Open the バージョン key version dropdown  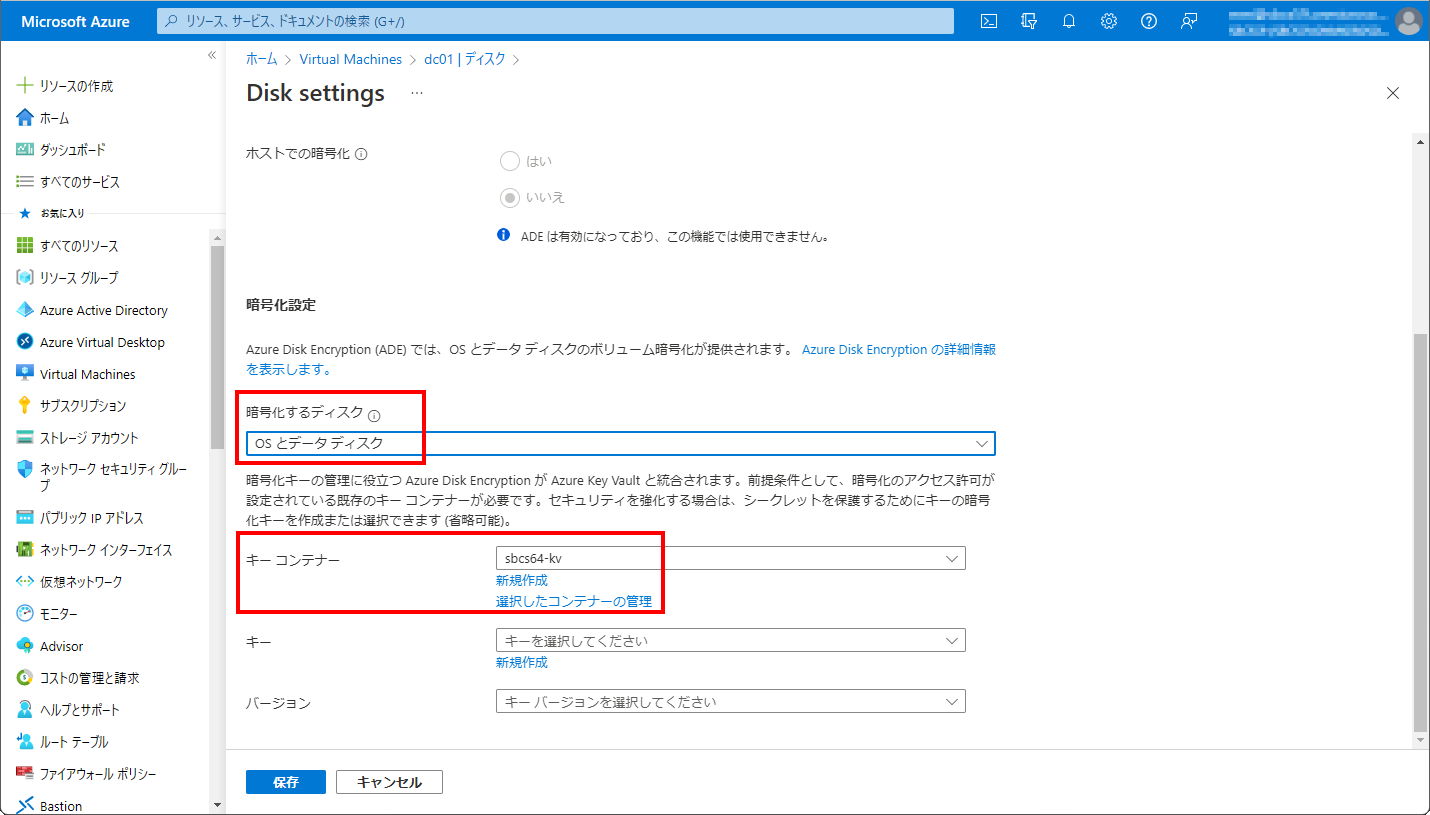click(x=731, y=702)
